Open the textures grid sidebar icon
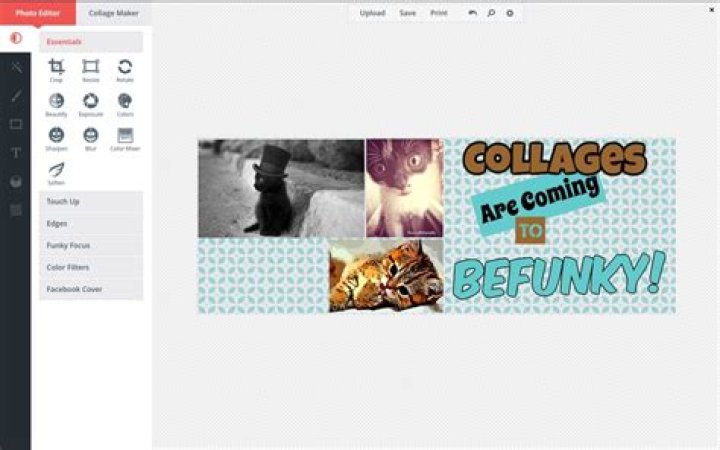 [16, 210]
